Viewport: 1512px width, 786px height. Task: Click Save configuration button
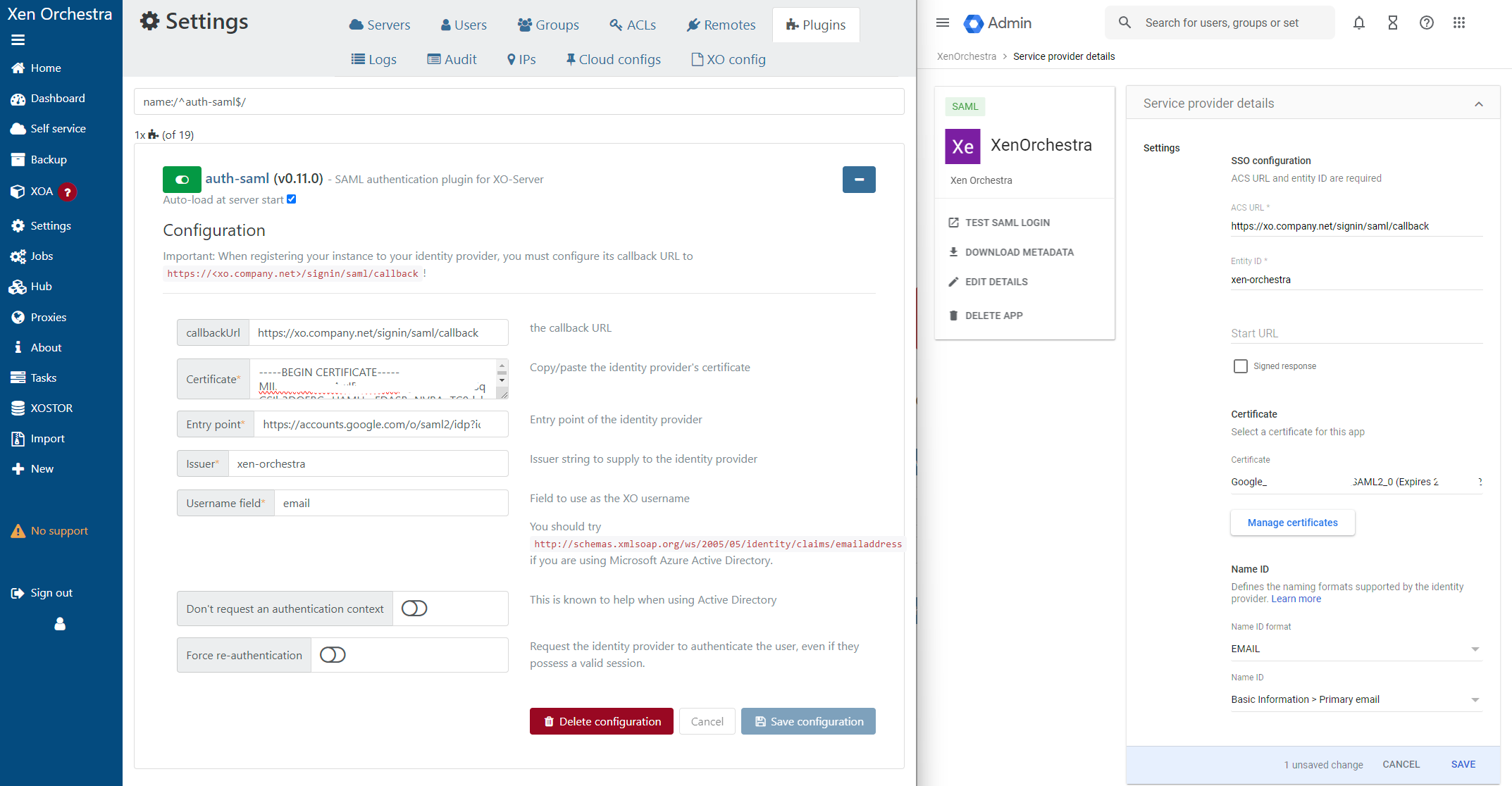point(808,721)
